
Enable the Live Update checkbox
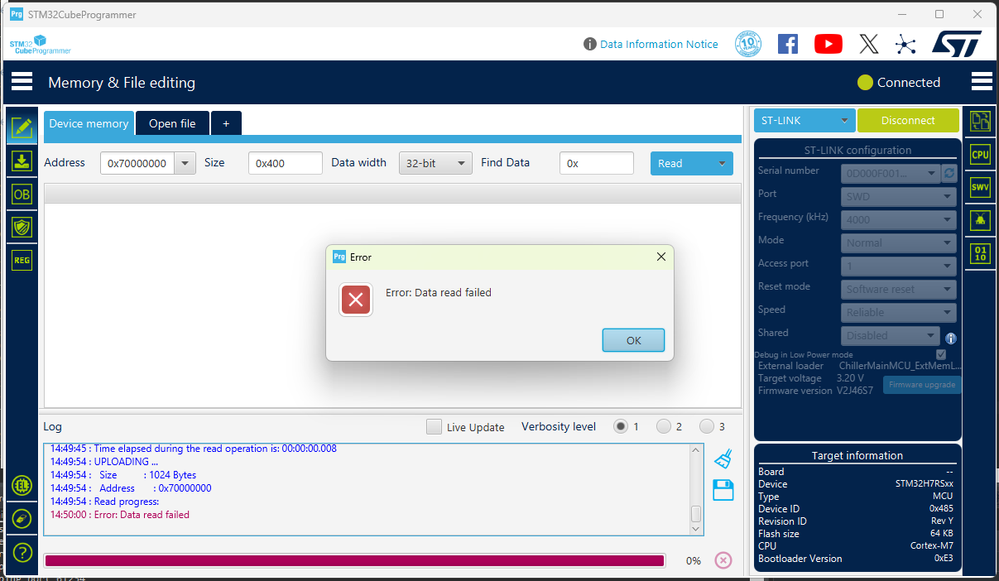pos(434,426)
